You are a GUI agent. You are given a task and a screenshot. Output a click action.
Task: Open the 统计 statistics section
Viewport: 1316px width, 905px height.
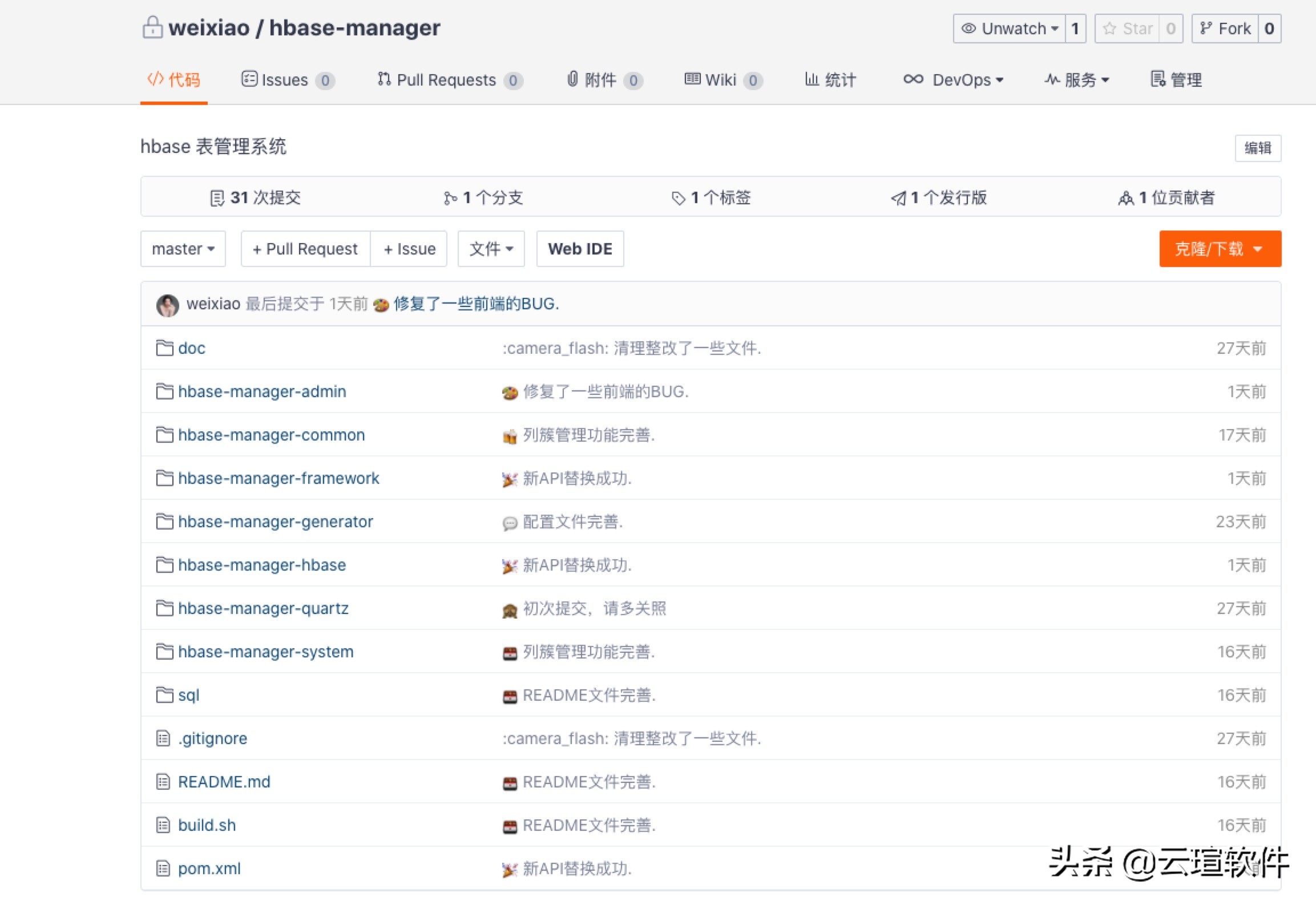[830, 80]
